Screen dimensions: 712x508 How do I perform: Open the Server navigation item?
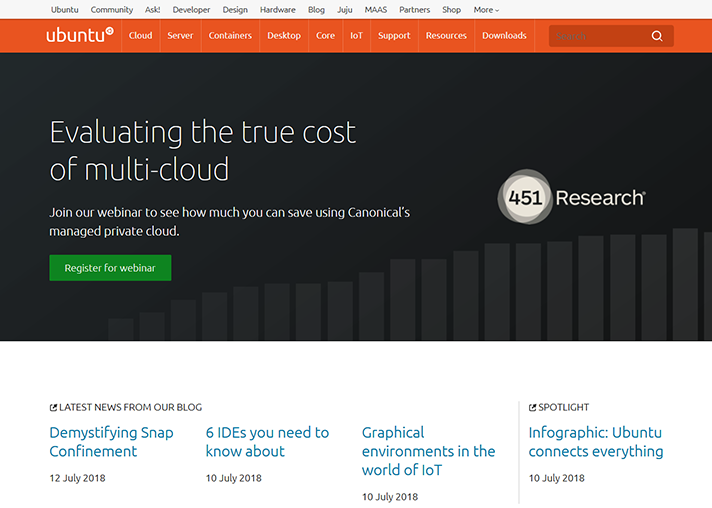pyautogui.click(x=180, y=36)
